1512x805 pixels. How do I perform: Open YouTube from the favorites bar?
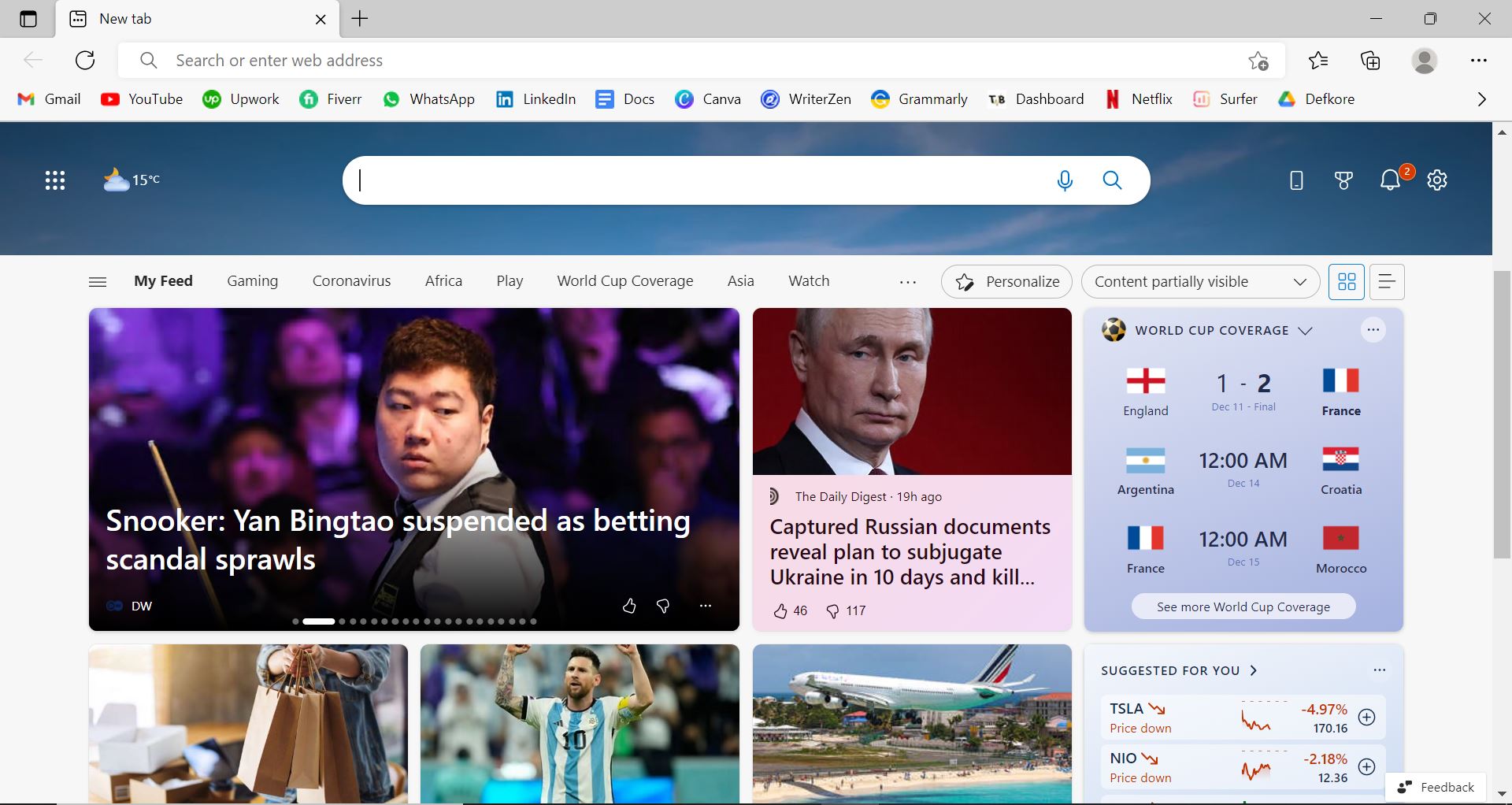coord(141,99)
